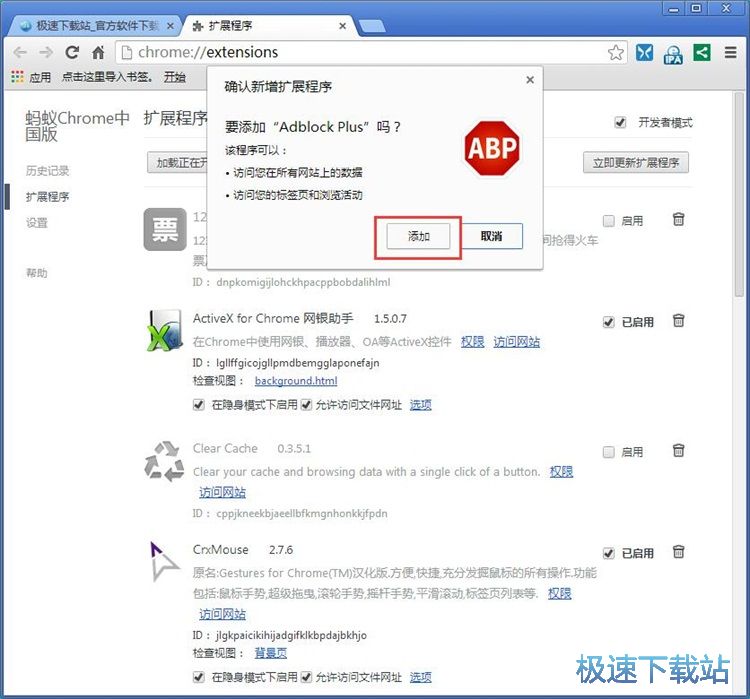Open CrxMouse 权限 link

tap(560, 594)
